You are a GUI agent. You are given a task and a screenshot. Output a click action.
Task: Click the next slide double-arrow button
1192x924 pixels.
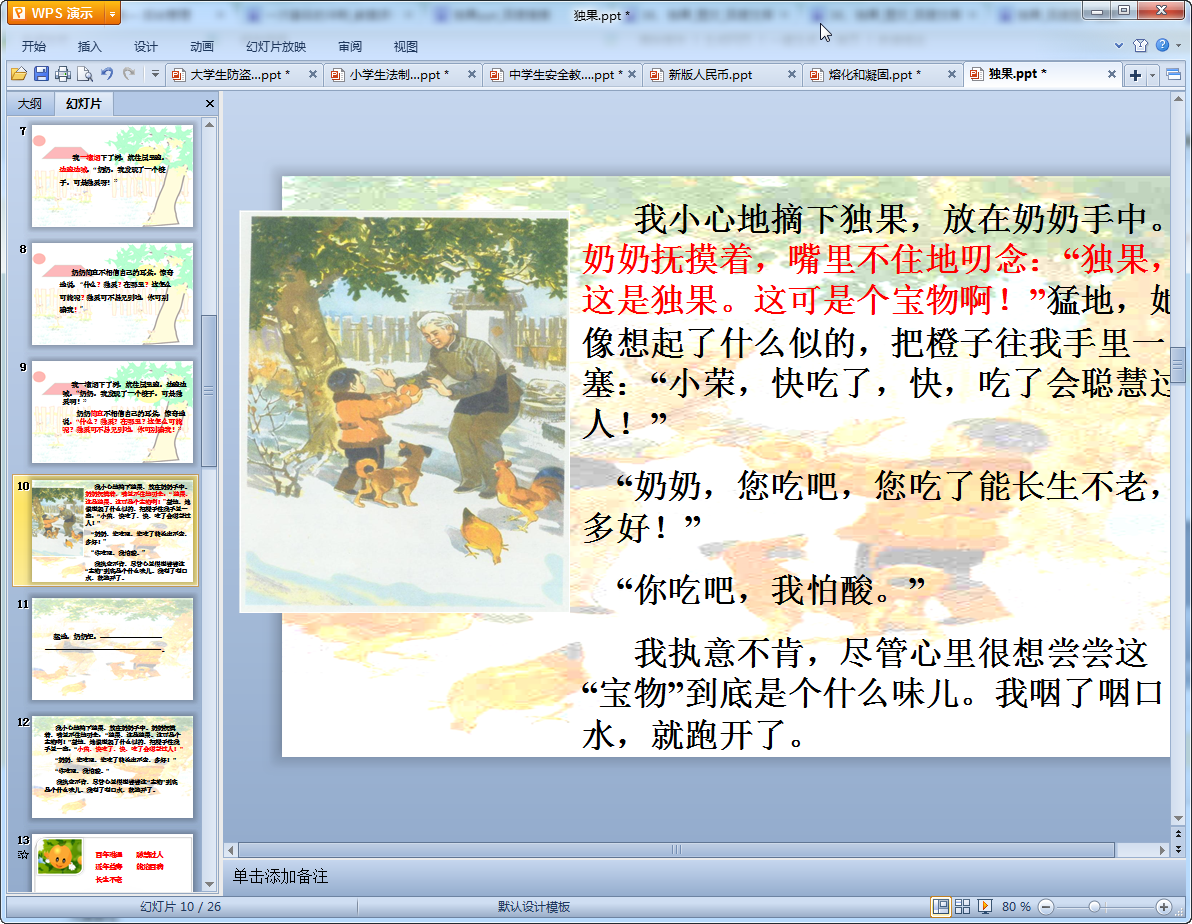pos(1178,849)
